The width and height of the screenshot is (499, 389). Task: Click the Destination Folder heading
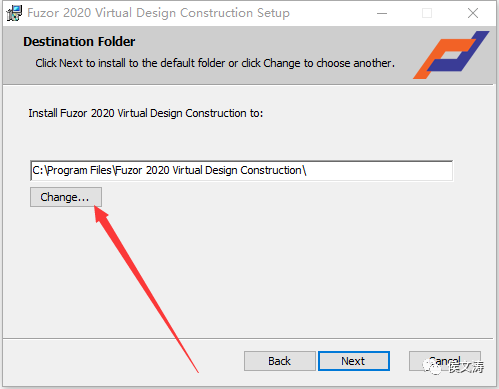79,42
